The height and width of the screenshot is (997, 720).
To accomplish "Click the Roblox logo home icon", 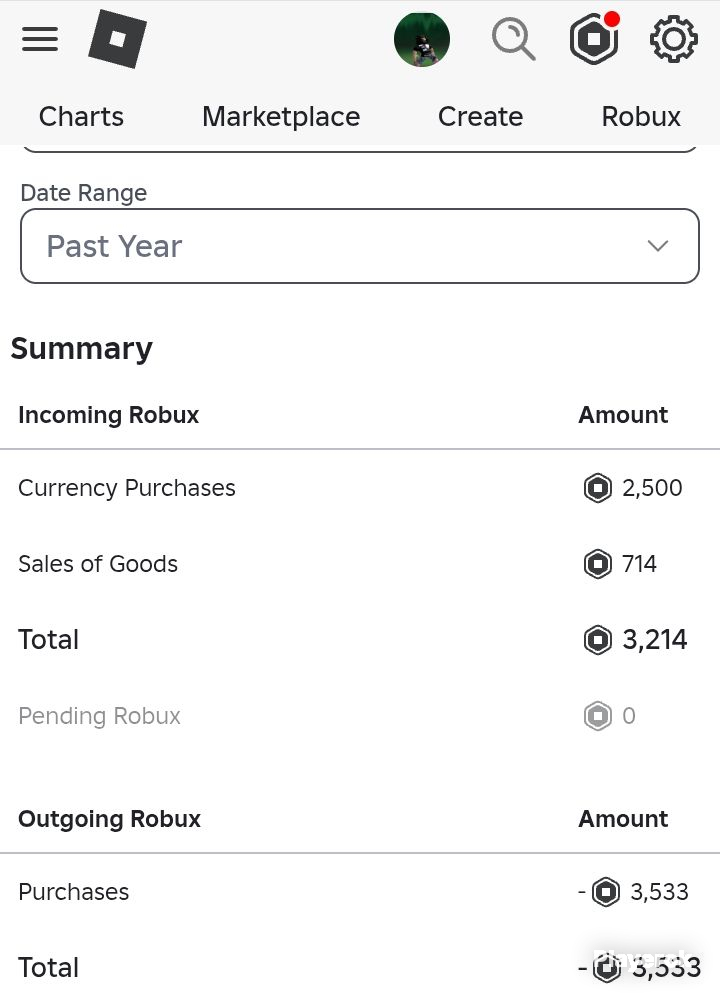I will [117, 39].
